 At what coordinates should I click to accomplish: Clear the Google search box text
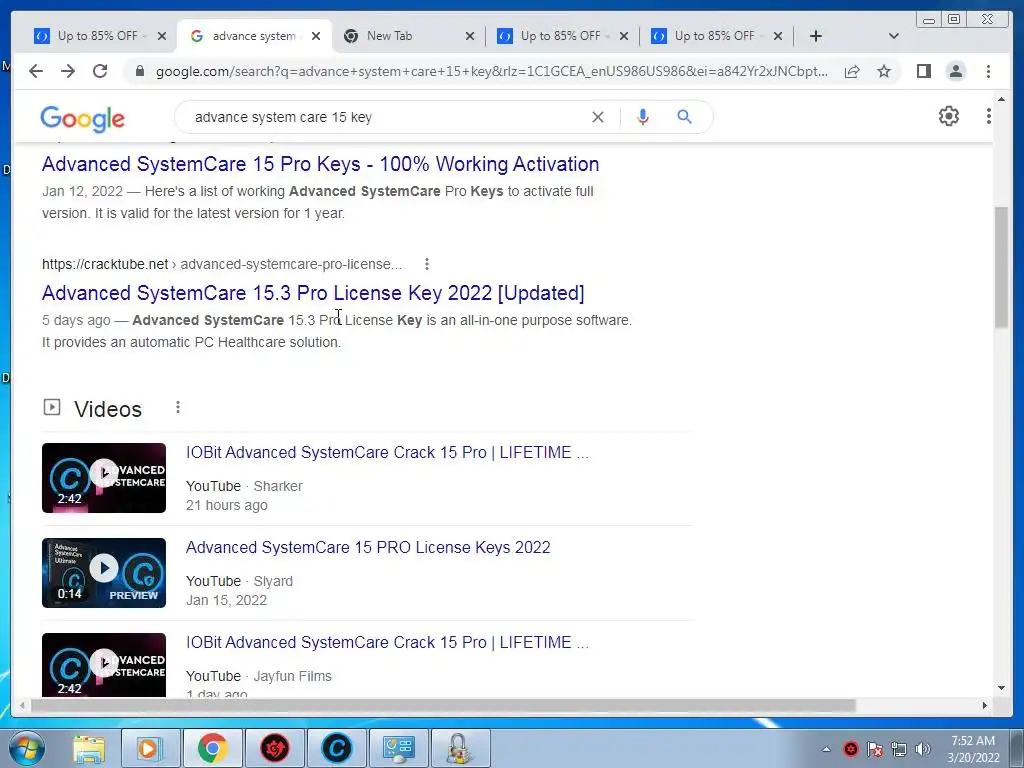(598, 117)
